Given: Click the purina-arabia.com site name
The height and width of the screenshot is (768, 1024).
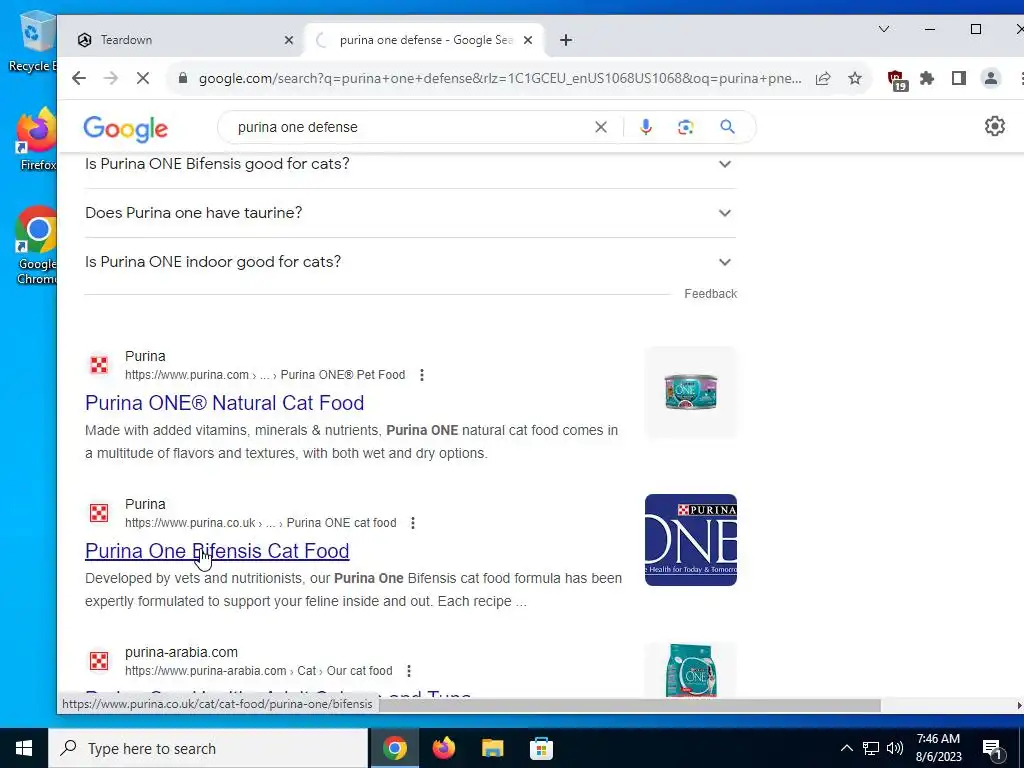Looking at the screenshot, I should (182, 652).
